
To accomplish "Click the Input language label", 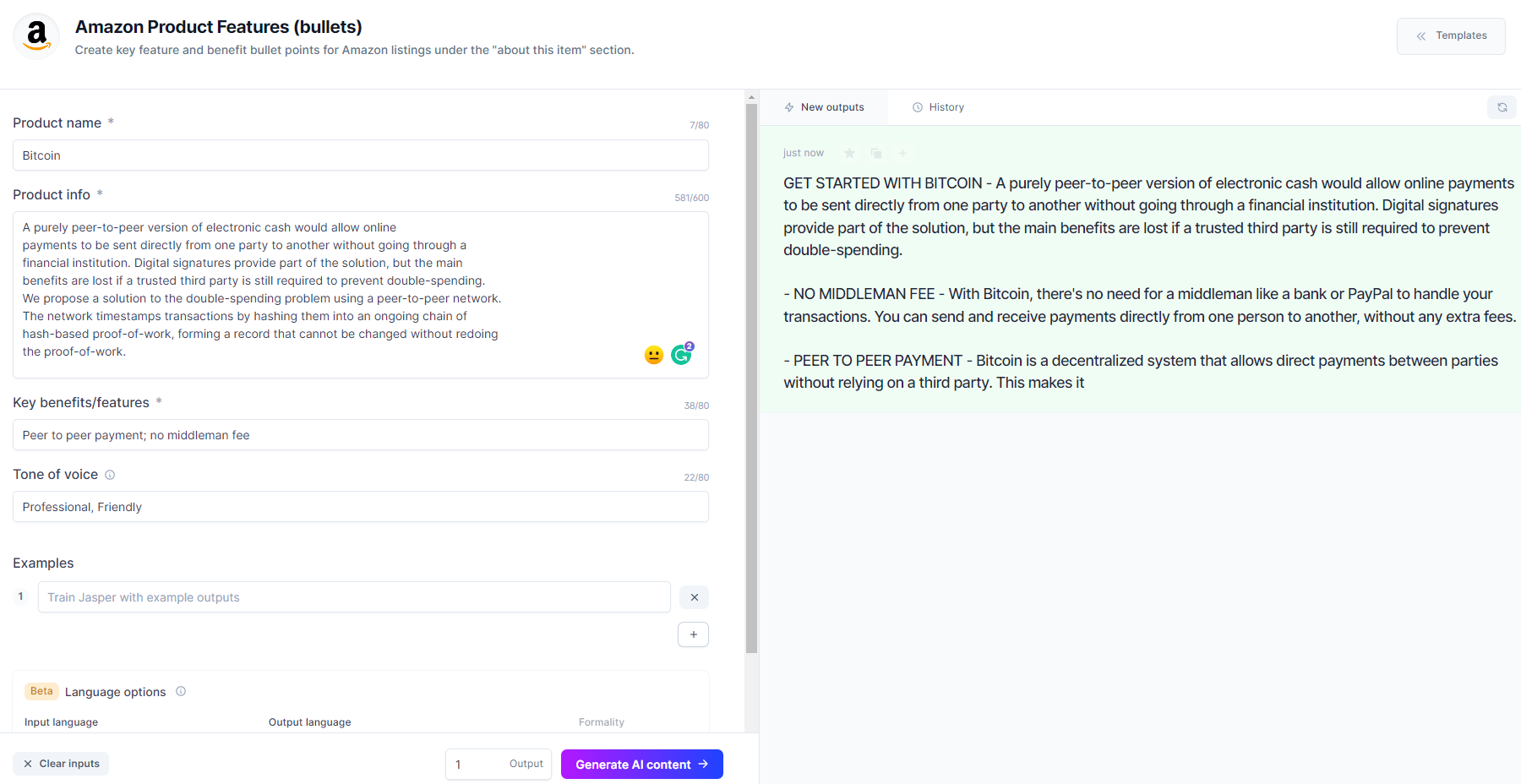I will [x=61, y=722].
